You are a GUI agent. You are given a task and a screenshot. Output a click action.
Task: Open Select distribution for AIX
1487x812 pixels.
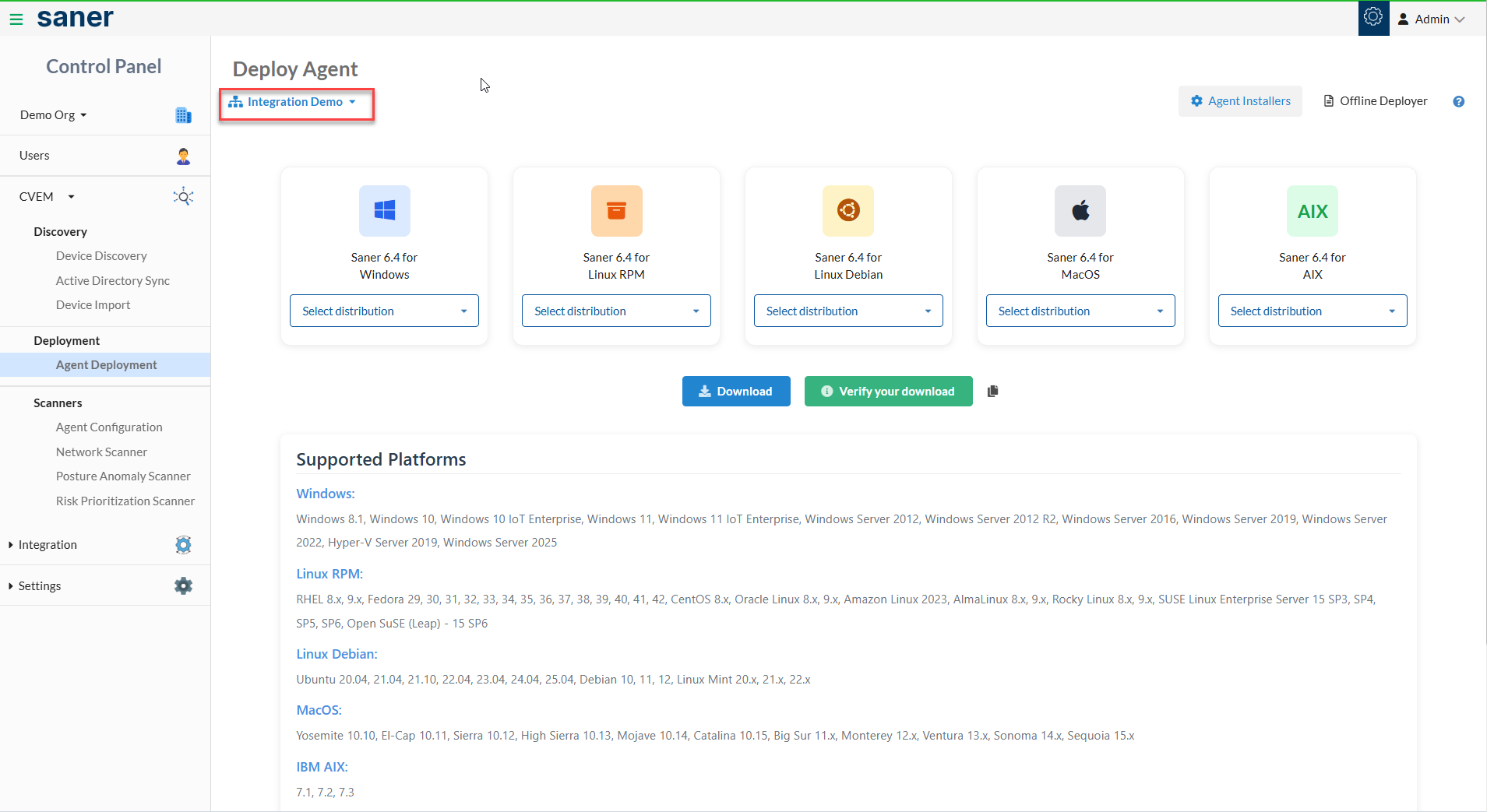(x=1313, y=311)
